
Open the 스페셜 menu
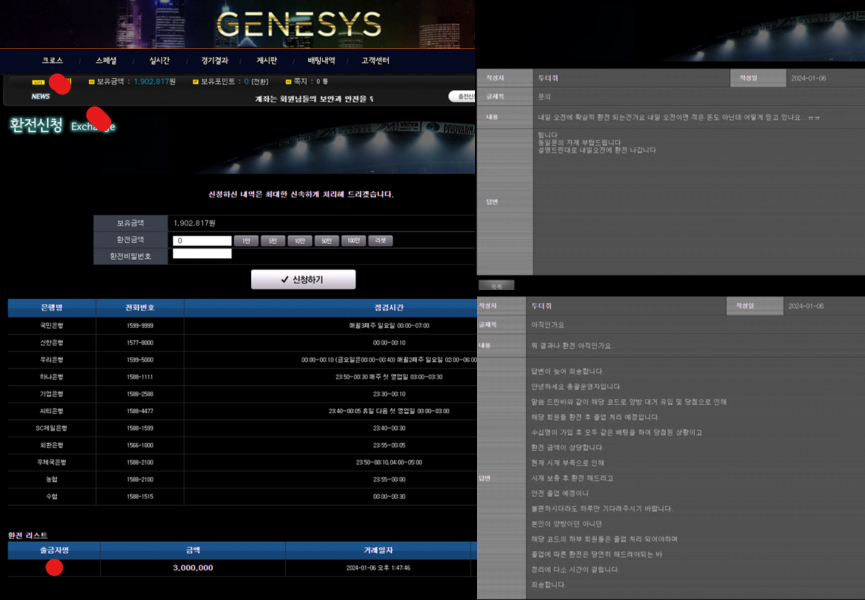[x=106, y=61]
